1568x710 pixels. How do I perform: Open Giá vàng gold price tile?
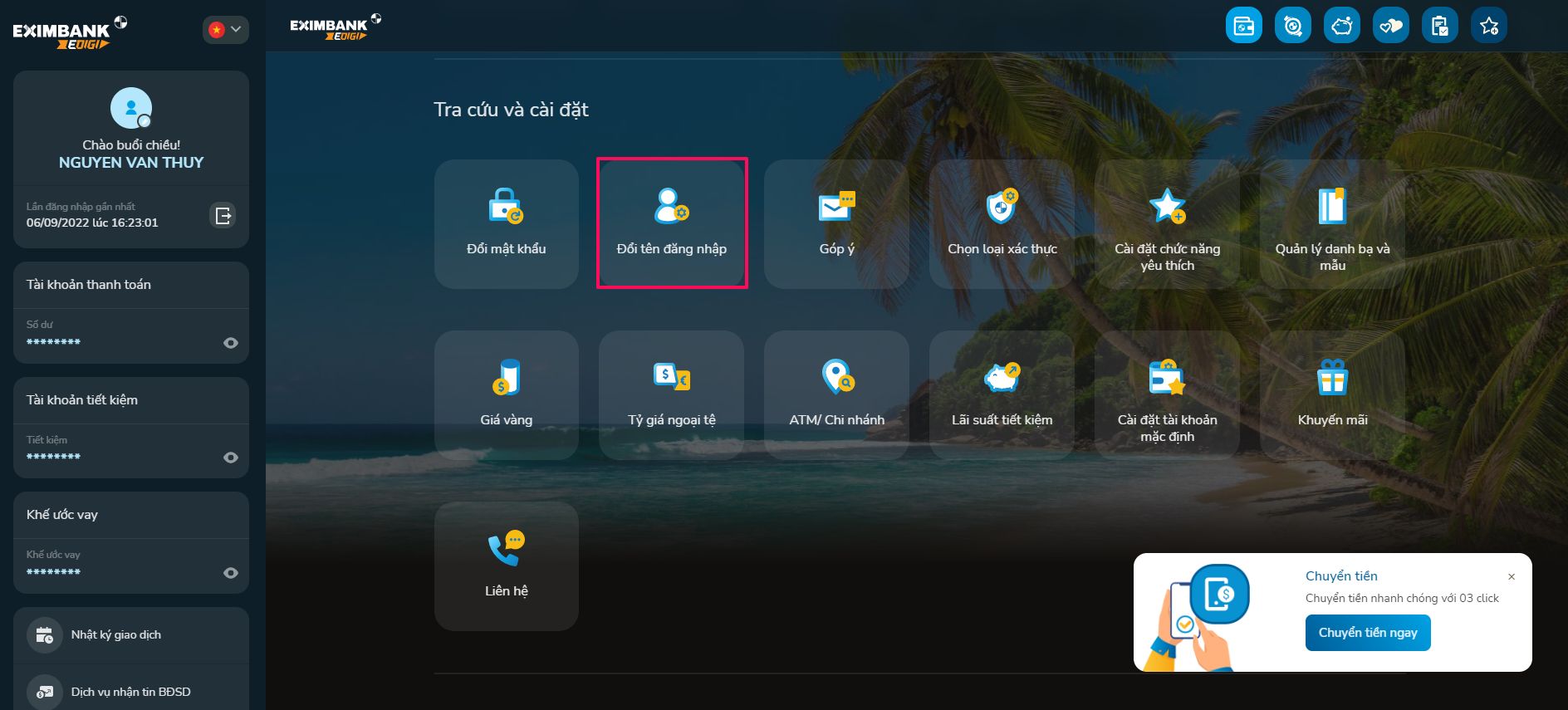pos(506,395)
